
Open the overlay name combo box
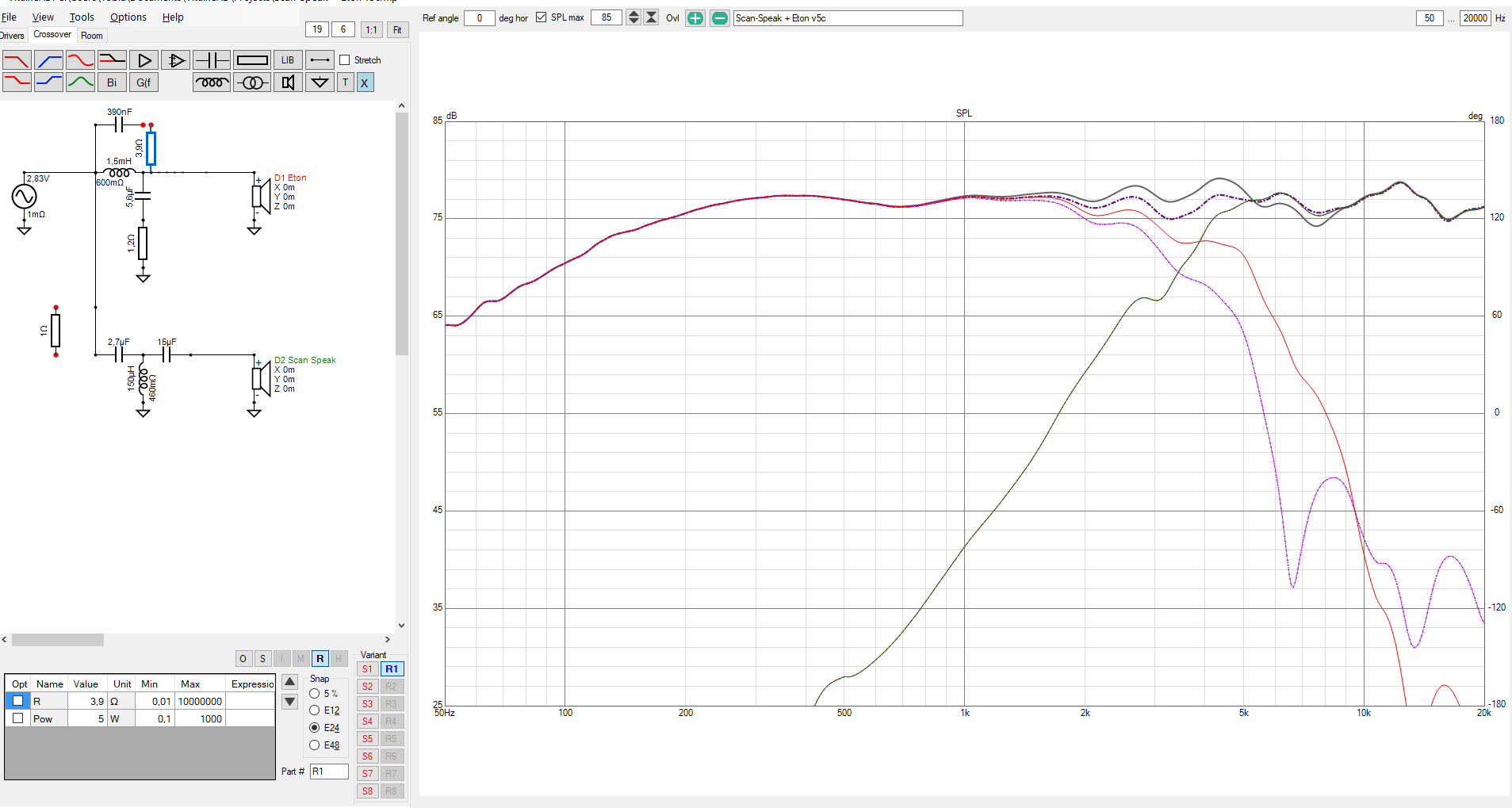pos(848,18)
